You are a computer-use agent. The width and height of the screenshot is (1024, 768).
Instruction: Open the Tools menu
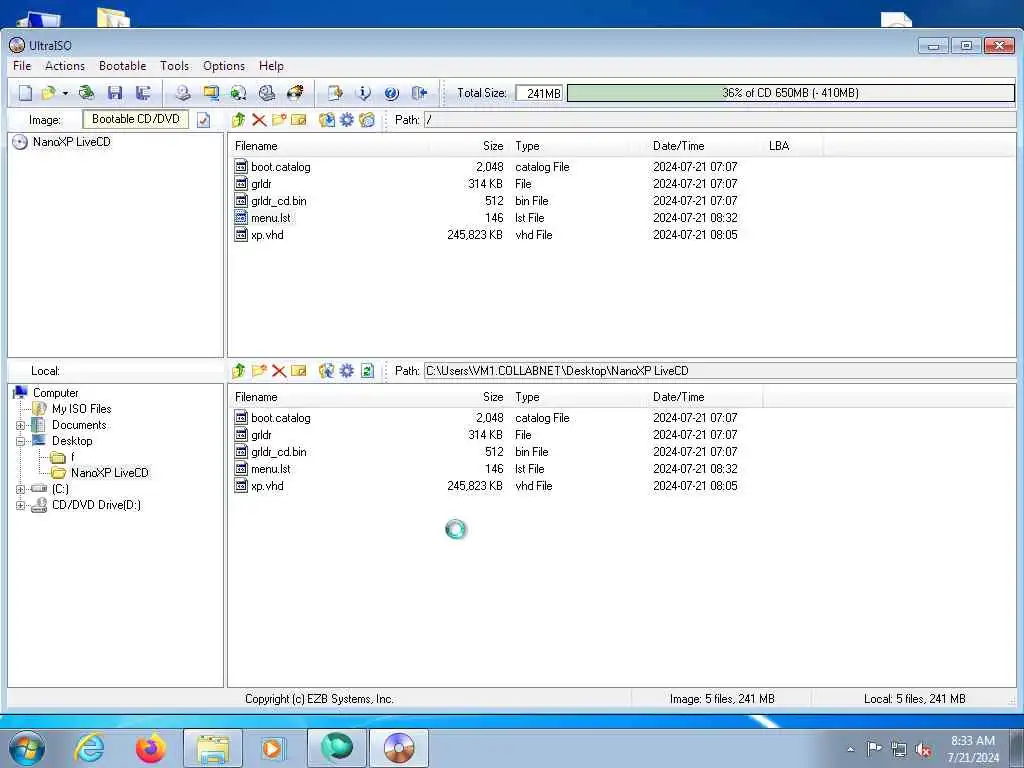(174, 66)
